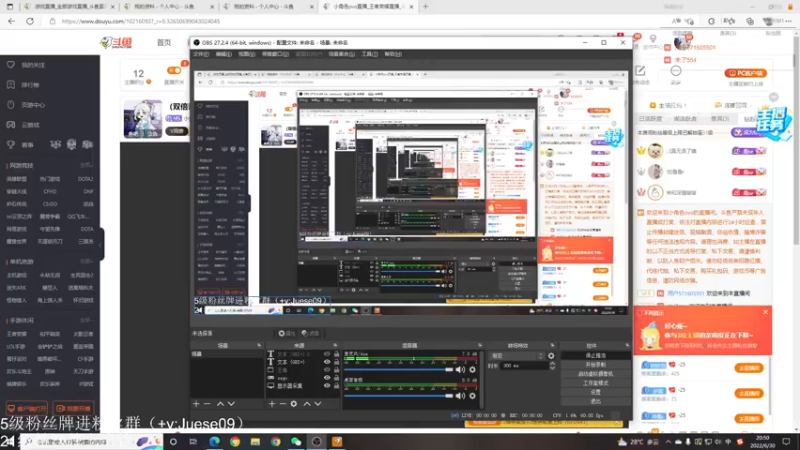Toggle visibility eye of gamepad-icon source row
The height and width of the screenshot is (450, 800).
[x=327, y=378]
